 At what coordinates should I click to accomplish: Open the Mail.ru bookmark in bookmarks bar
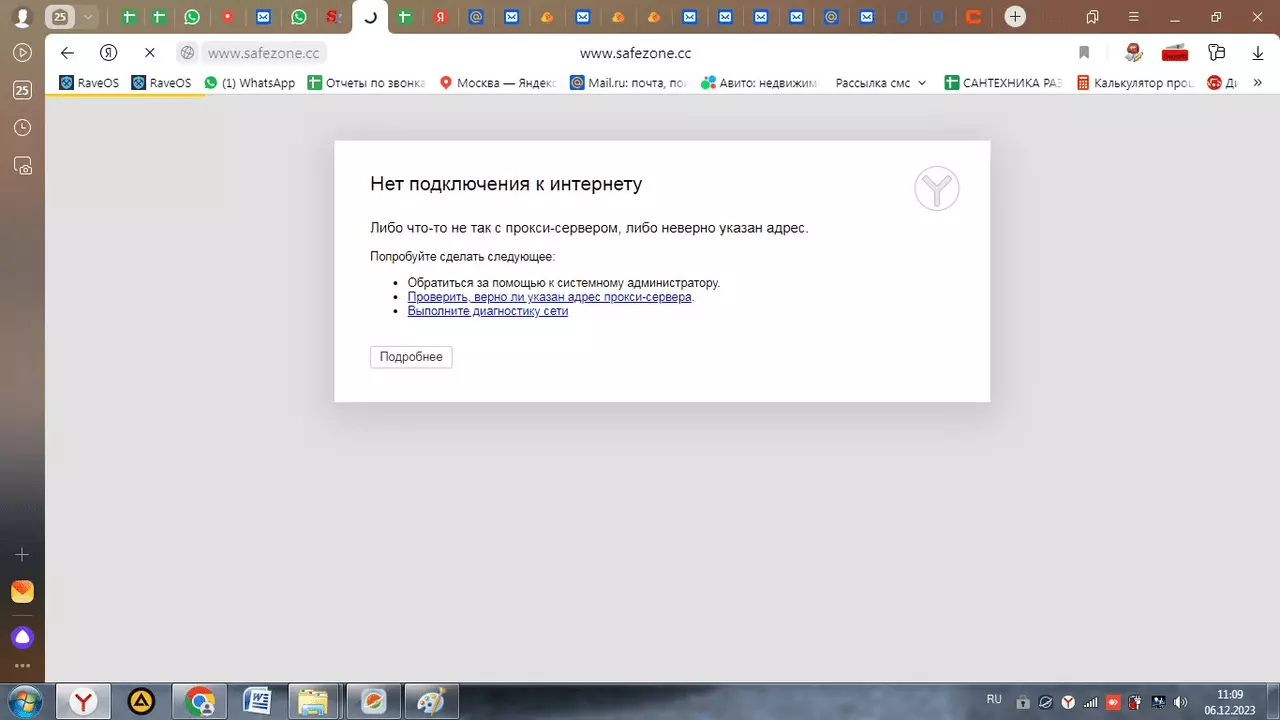pos(628,83)
